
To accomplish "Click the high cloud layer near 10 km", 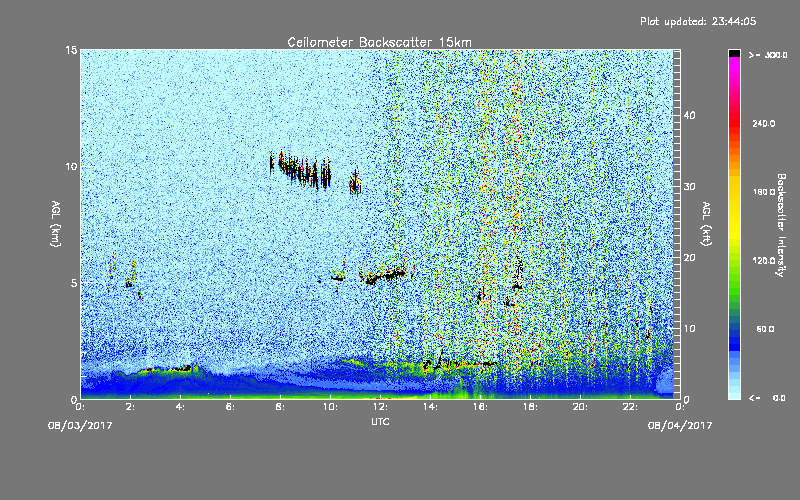I will [301, 170].
